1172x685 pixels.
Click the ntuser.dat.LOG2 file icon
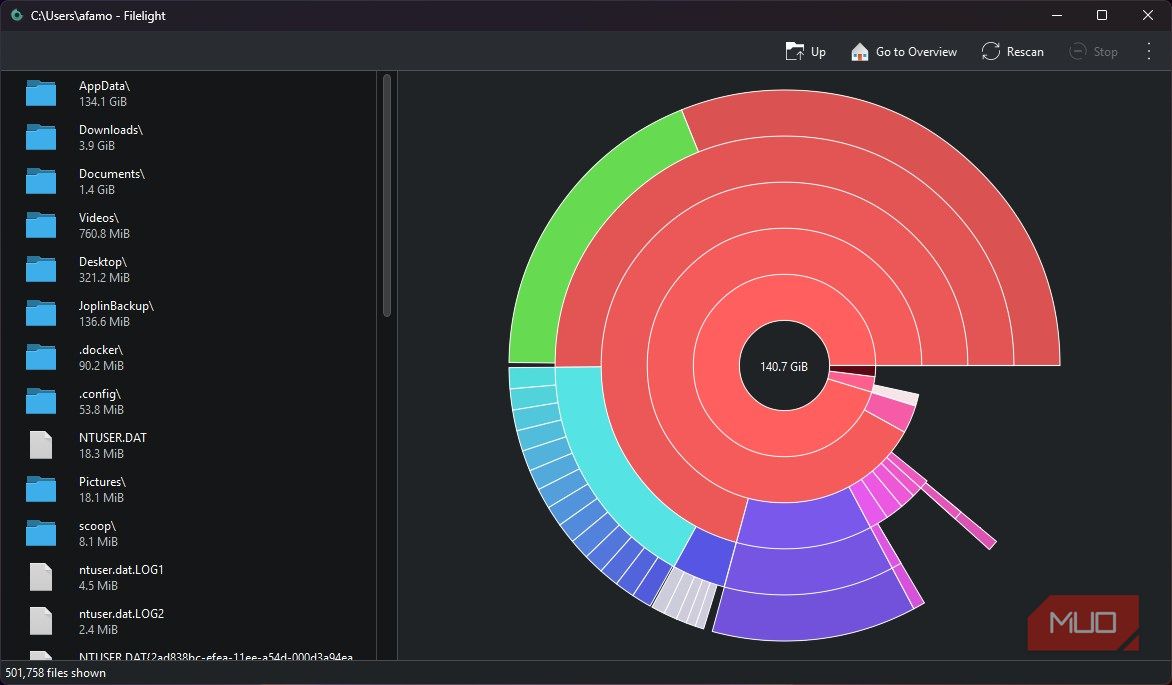coord(41,621)
